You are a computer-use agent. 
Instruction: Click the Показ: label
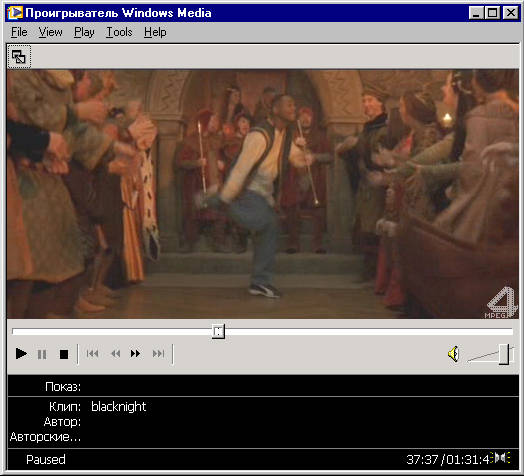point(63,386)
